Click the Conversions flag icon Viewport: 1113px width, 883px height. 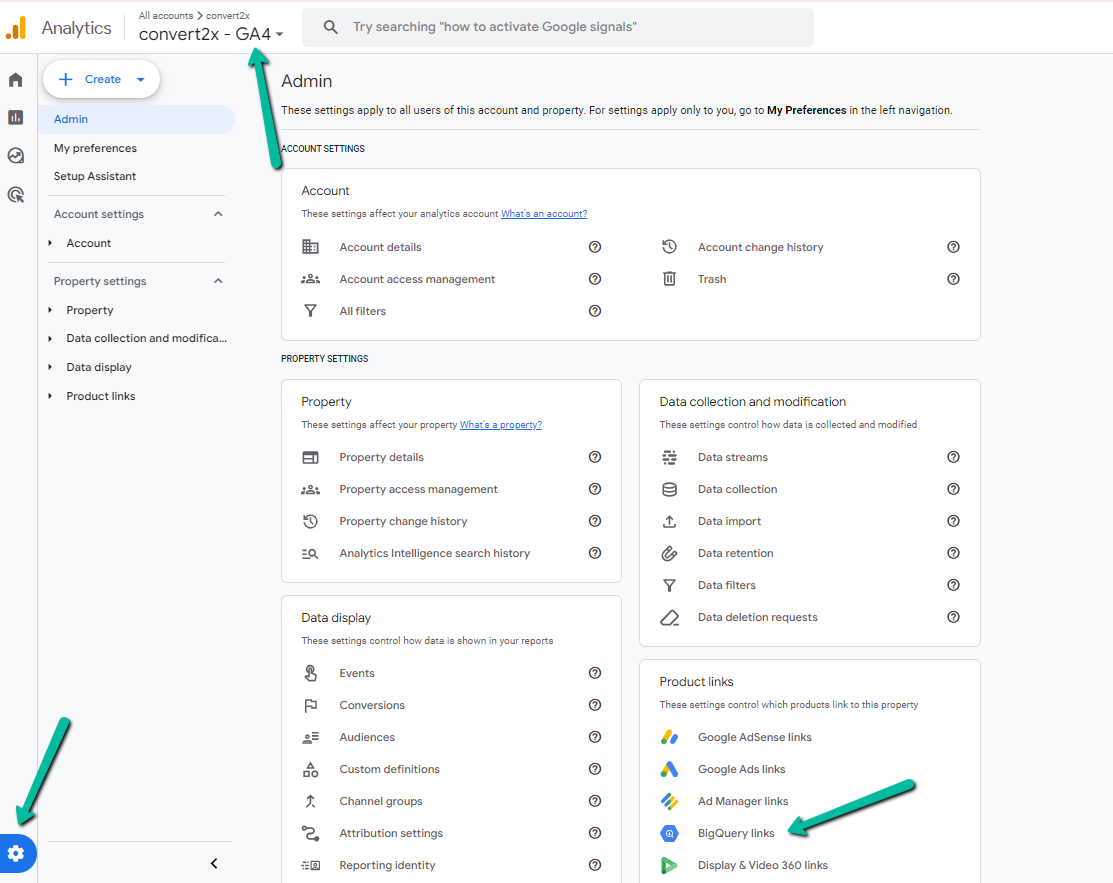[310, 706]
